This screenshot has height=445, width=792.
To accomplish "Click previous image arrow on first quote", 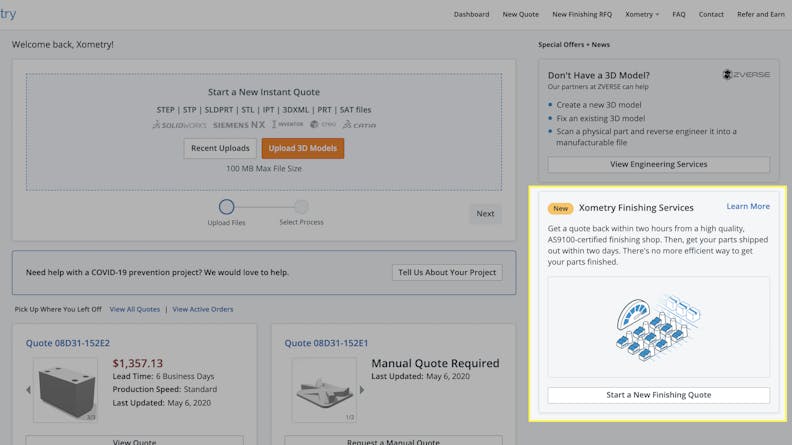I will (x=28, y=390).
